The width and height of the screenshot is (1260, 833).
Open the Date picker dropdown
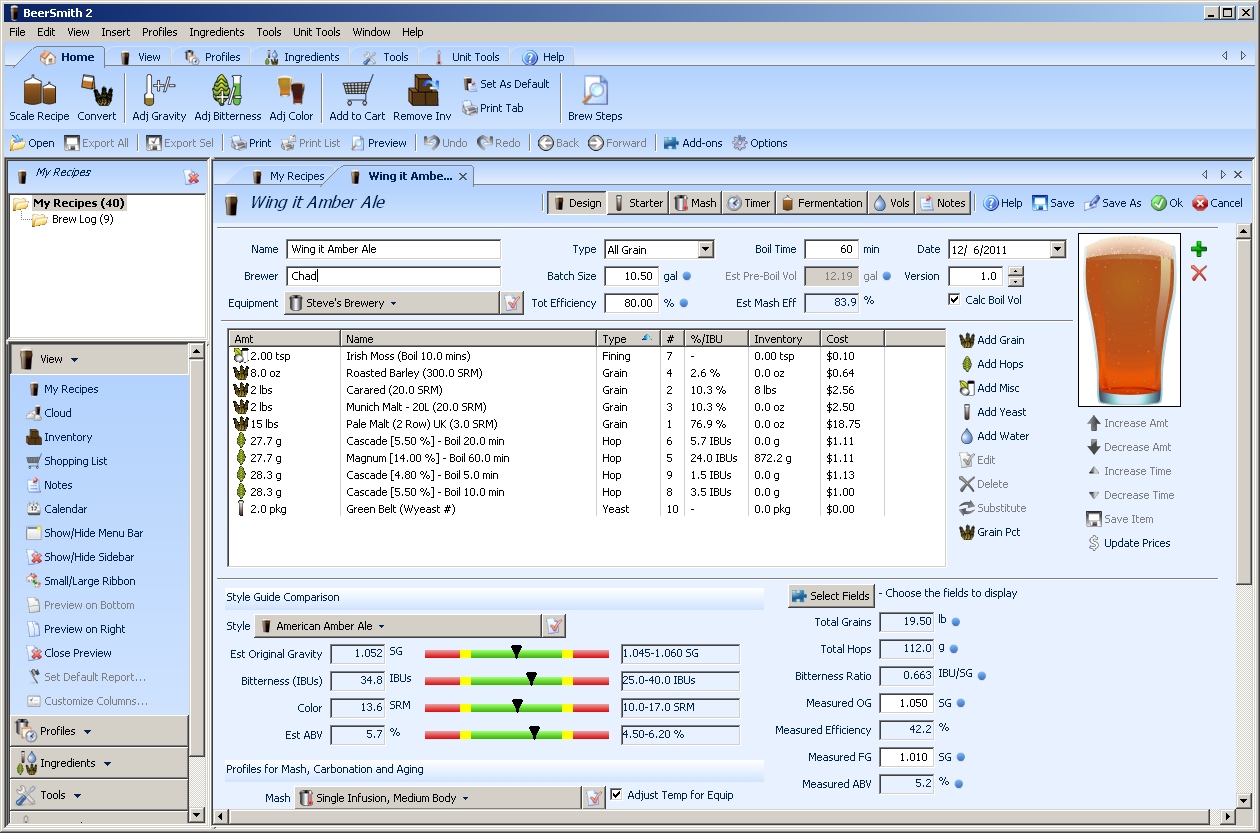click(1058, 249)
